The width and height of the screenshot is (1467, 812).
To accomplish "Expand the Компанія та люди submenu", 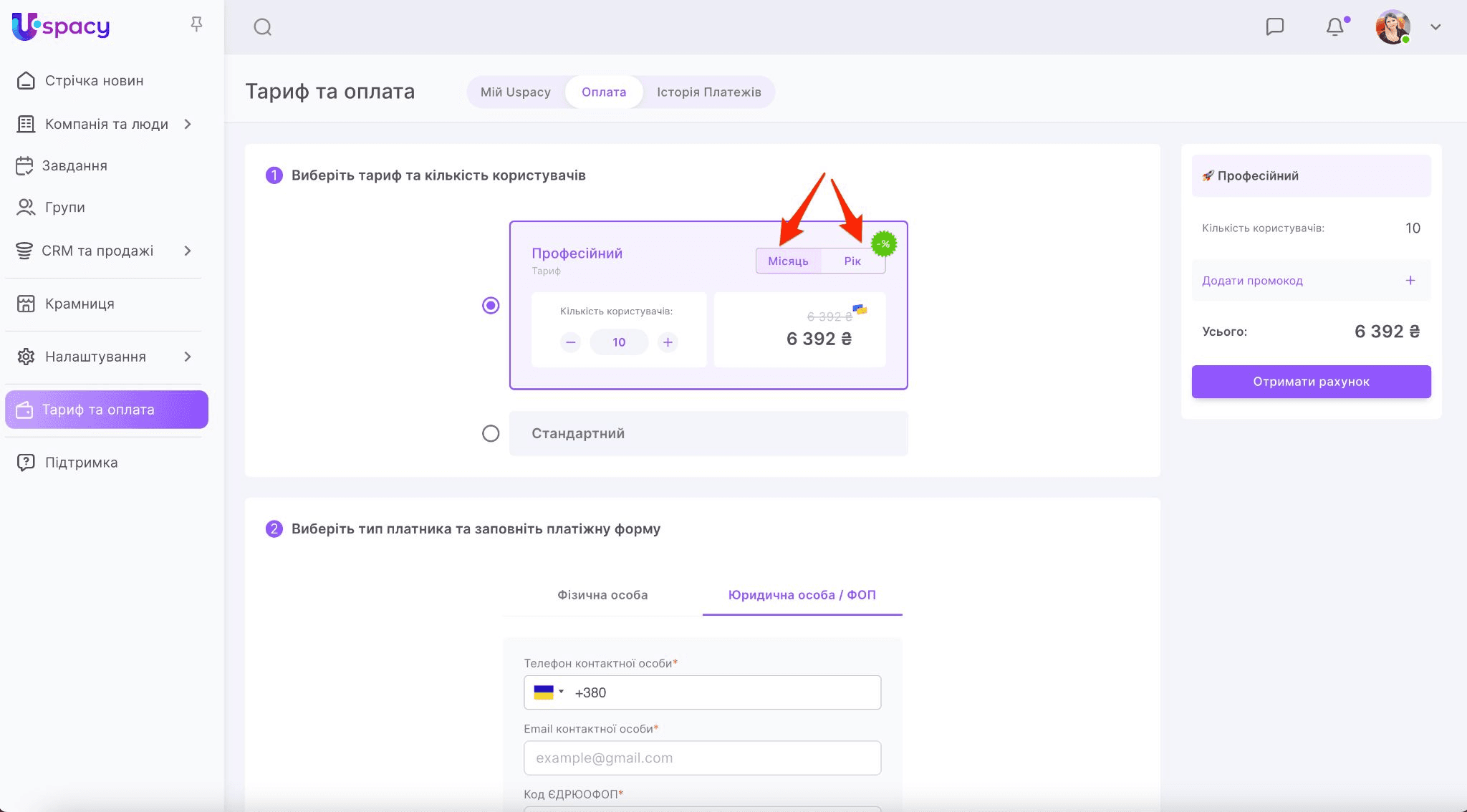I will pyautogui.click(x=188, y=124).
